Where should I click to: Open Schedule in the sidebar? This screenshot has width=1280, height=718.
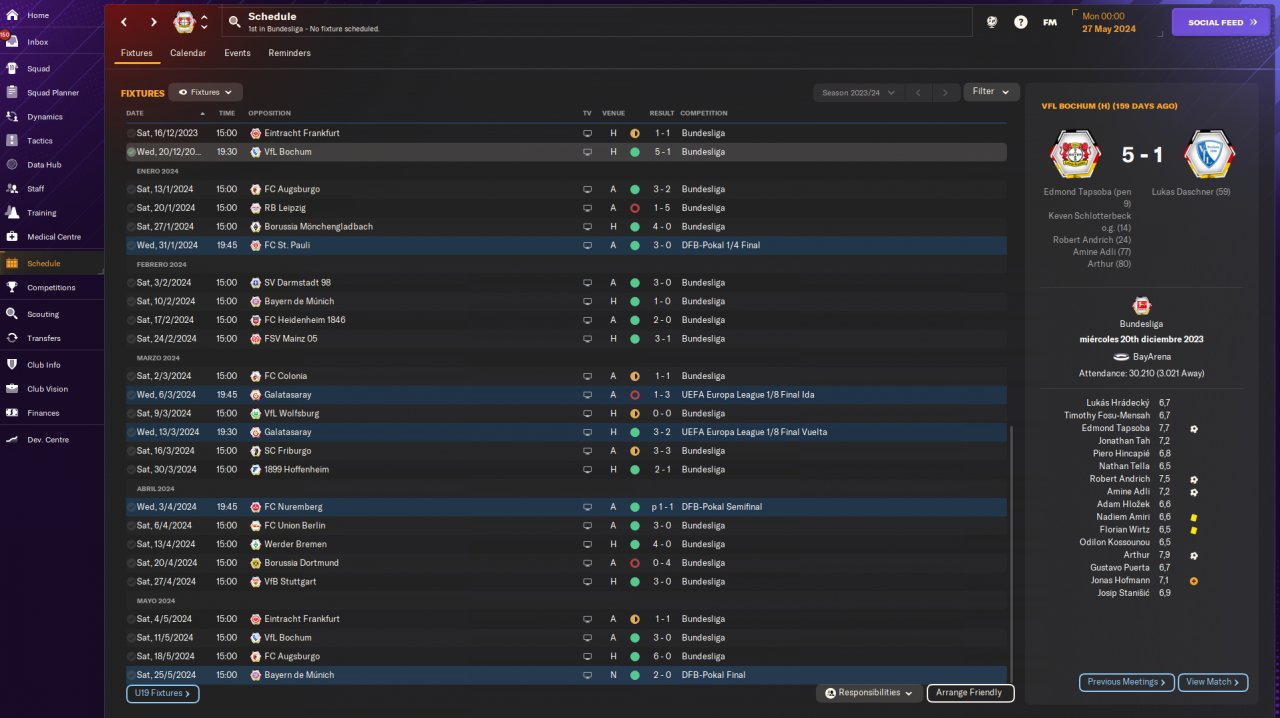coord(52,263)
